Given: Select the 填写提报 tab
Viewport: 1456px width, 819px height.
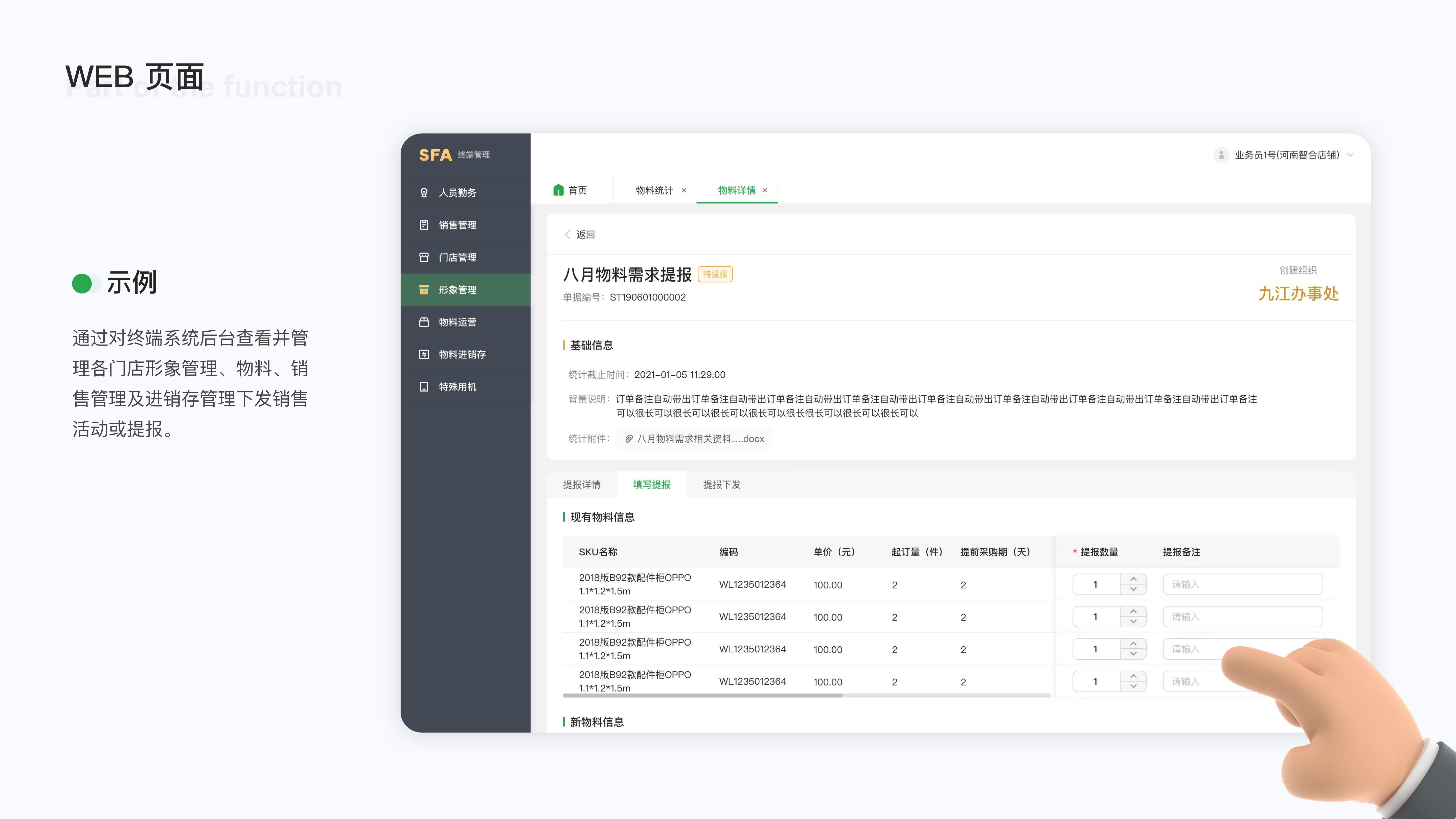Looking at the screenshot, I should pos(652,484).
